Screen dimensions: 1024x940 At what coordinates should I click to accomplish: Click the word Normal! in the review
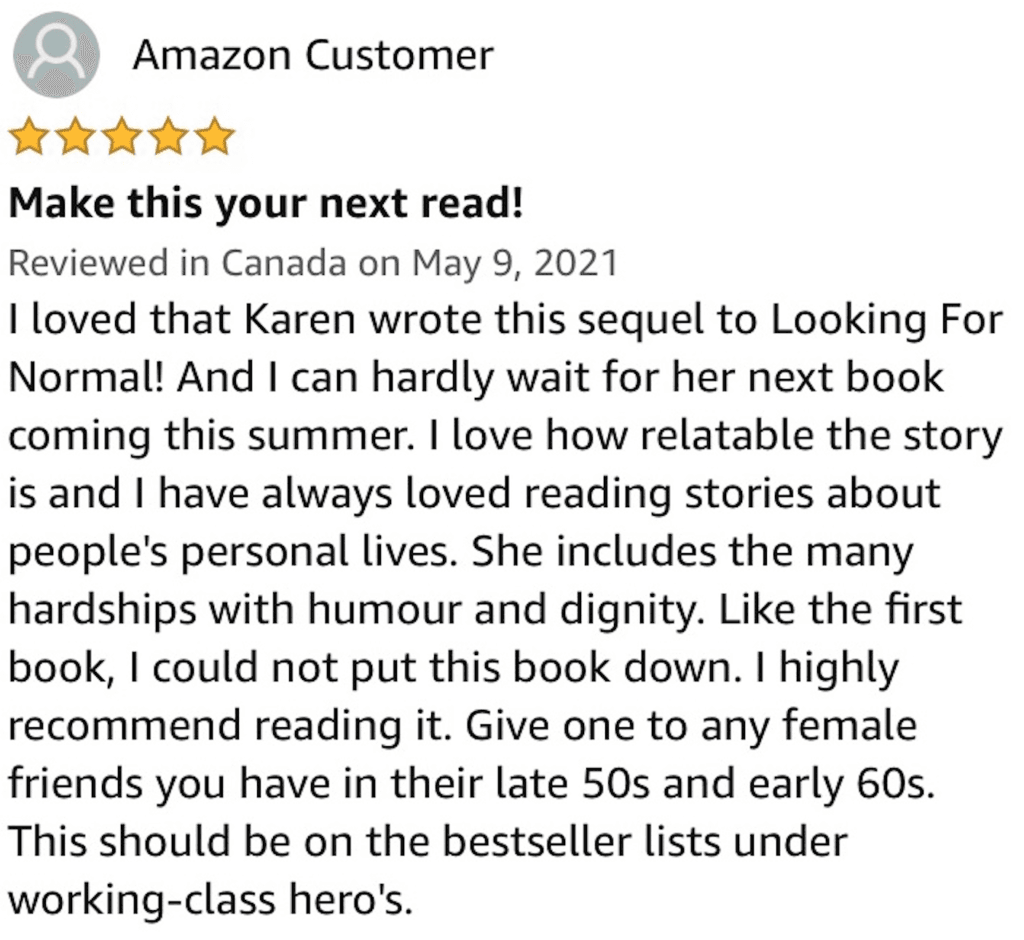[86, 378]
